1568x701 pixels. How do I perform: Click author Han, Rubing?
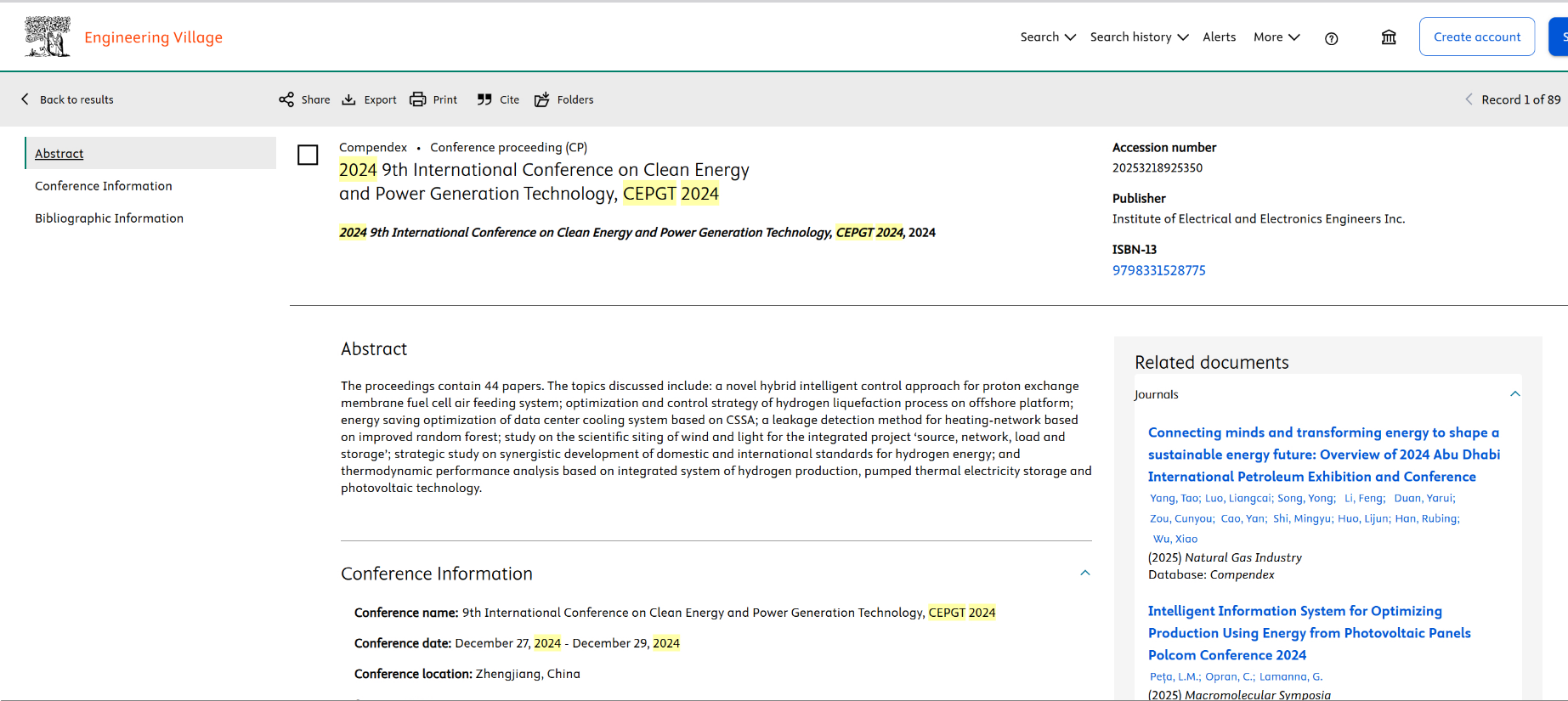pyautogui.click(x=1427, y=518)
